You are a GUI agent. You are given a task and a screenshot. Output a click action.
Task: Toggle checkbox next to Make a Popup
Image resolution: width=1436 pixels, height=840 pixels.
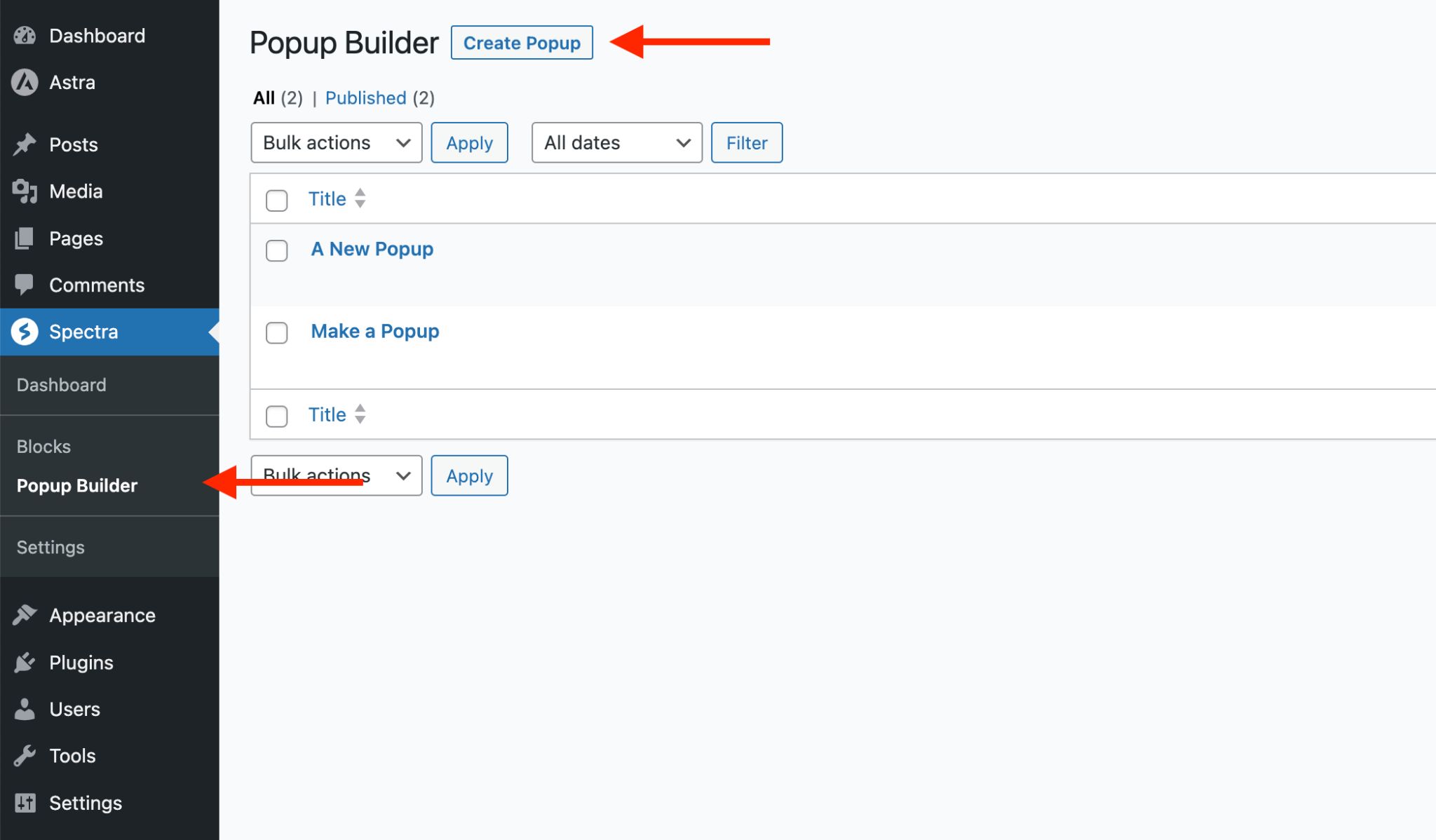277,331
